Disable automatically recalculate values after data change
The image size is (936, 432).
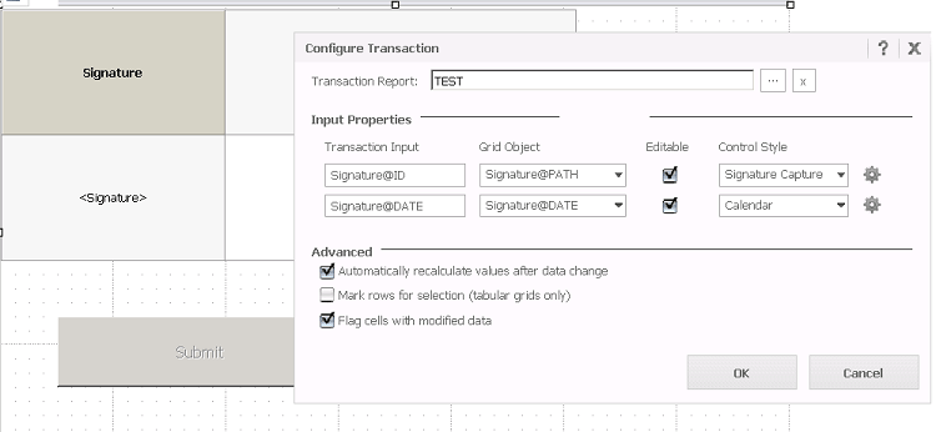[x=326, y=271]
